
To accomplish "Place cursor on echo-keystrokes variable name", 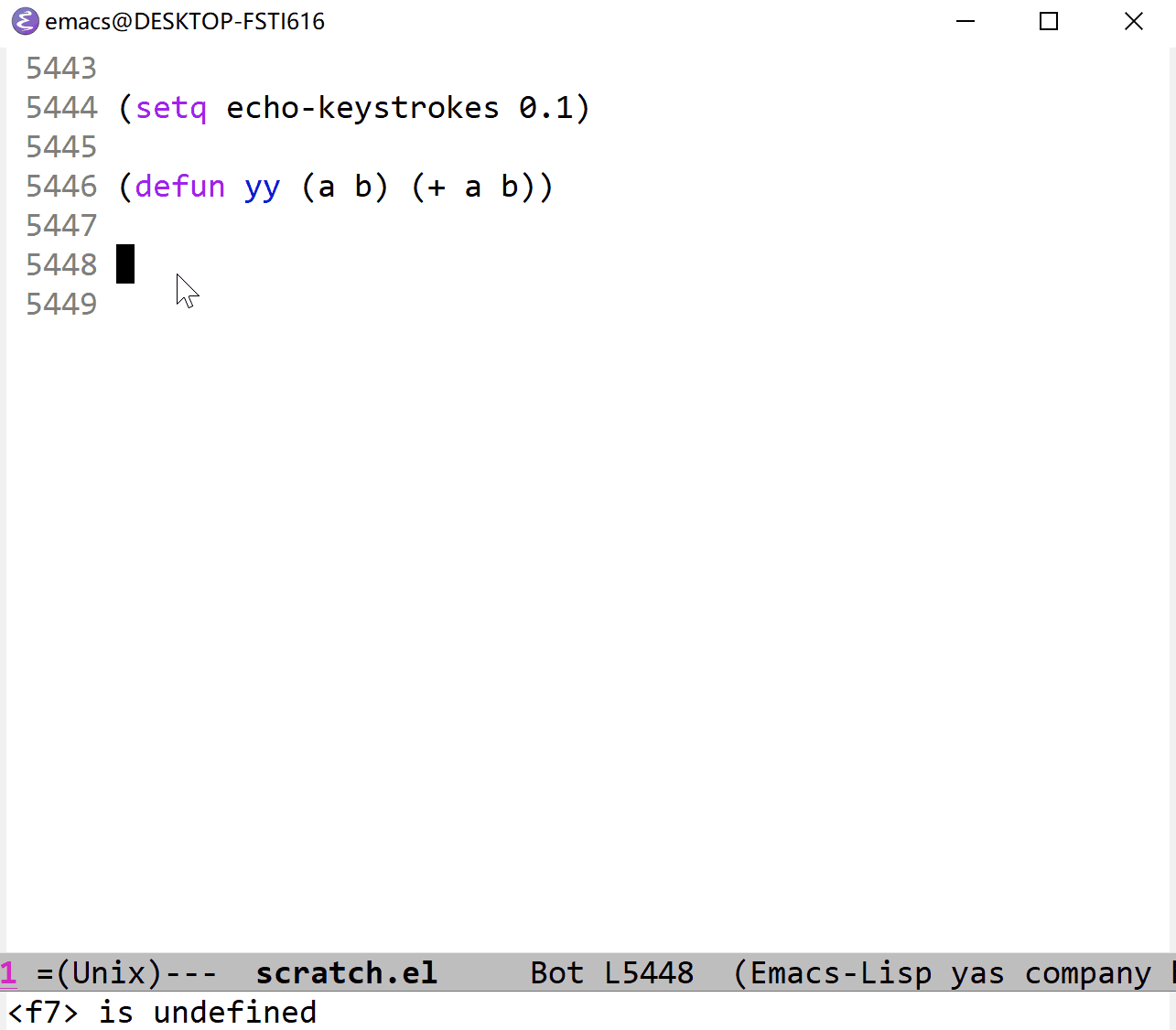I will 362,108.
